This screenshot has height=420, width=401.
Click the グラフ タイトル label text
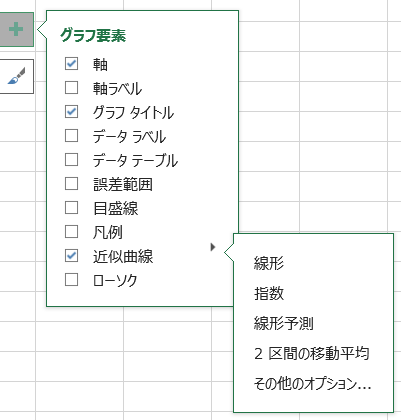pos(133,112)
